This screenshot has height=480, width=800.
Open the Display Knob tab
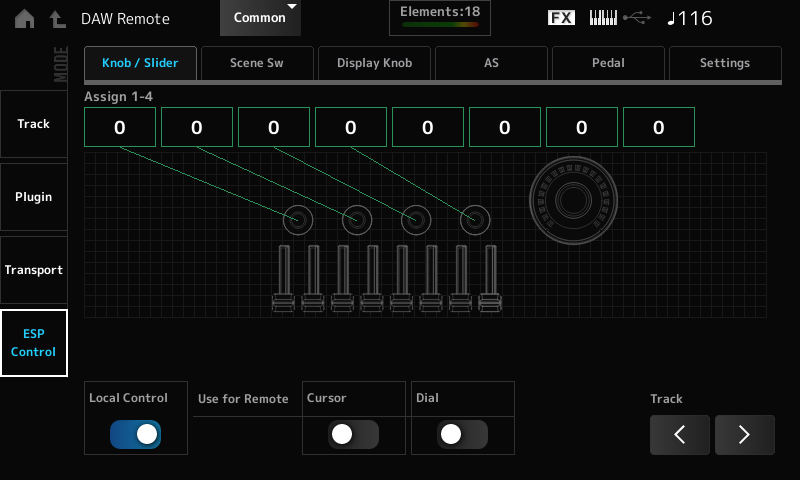point(374,63)
